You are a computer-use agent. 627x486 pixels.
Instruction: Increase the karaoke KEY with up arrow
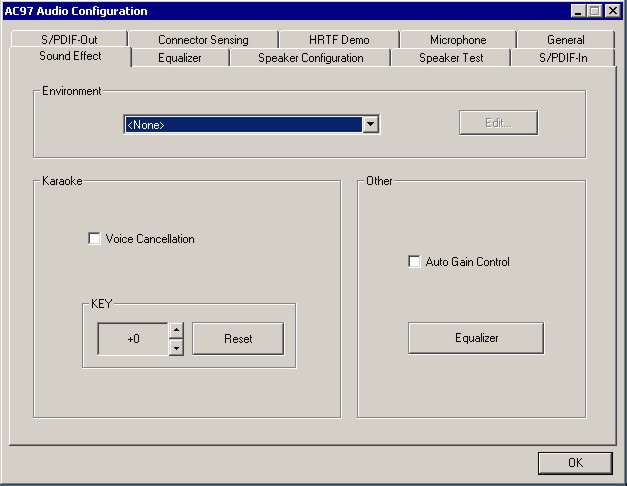point(176,330)
